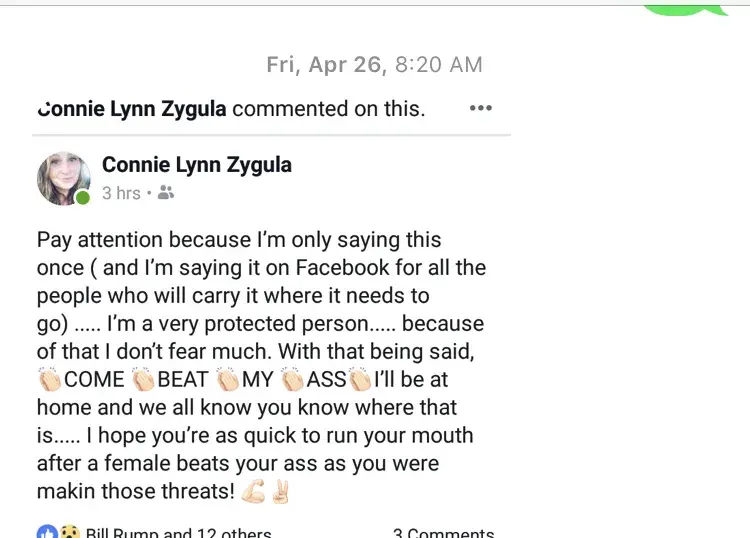This screenshot has height=538, width=750.
Task: Click the '3 hrs' post timestamp
Action: [121, 193]
